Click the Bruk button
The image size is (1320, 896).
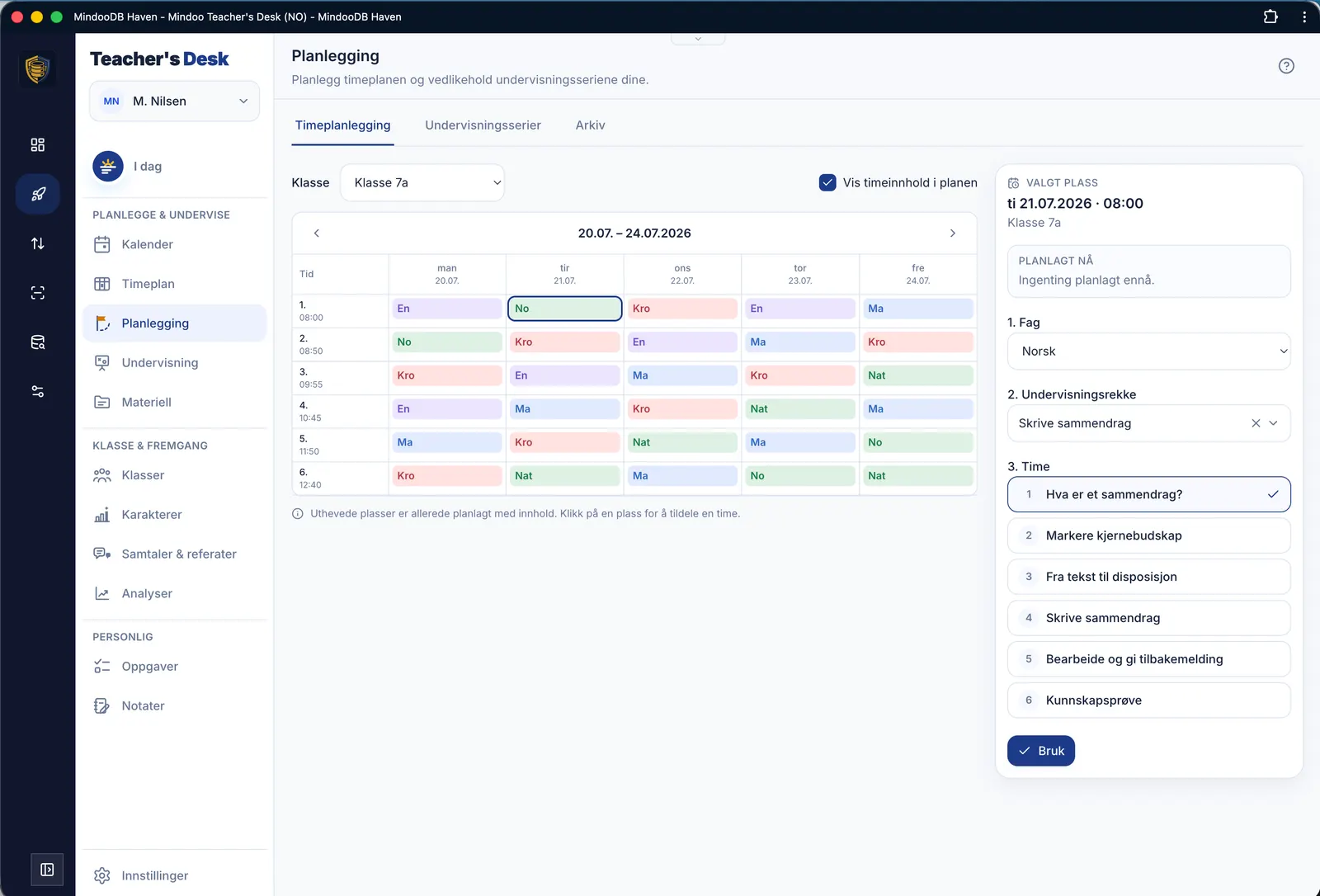point(1041,751)
